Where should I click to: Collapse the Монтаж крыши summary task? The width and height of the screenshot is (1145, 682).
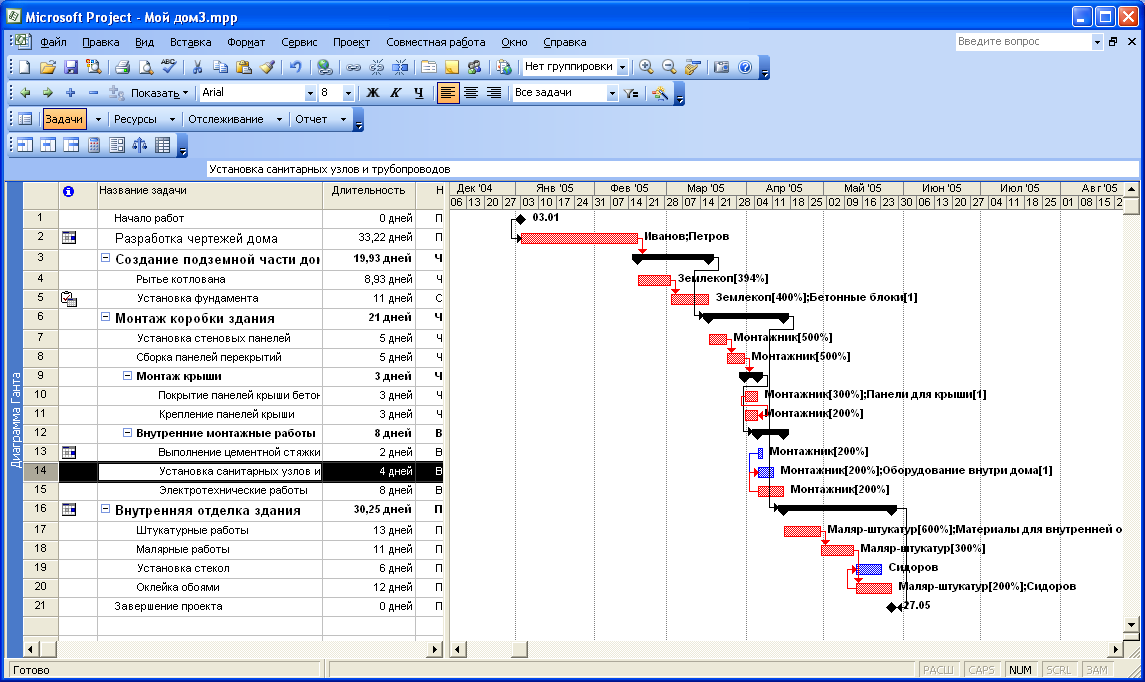pos(127,375)
